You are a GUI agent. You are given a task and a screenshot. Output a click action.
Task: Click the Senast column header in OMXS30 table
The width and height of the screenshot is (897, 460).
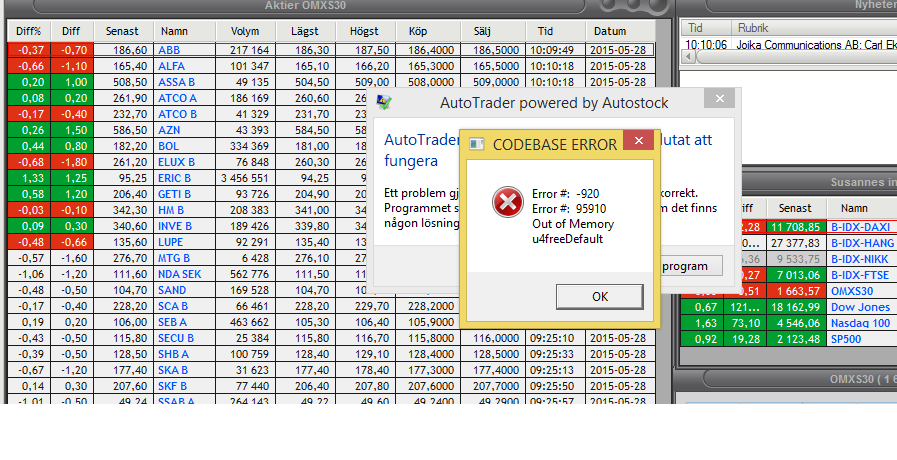[123, 31]
